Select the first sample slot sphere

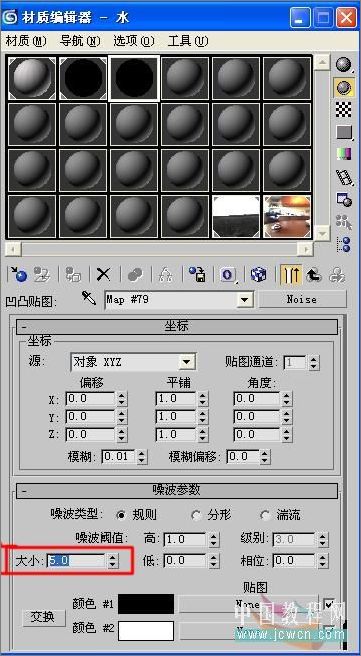coord(32,78)
